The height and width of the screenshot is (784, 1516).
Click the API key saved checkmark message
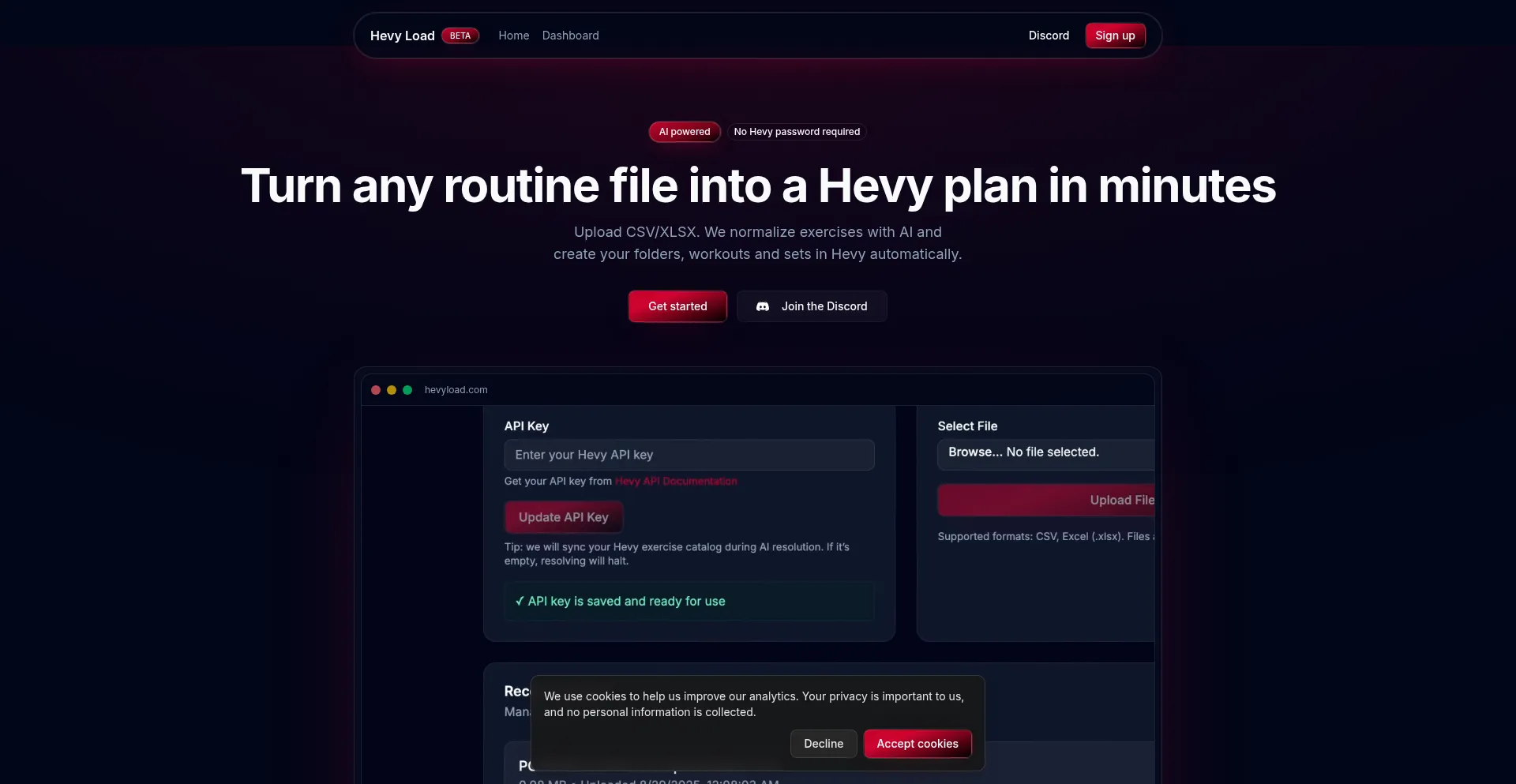[x=689, y=602]
